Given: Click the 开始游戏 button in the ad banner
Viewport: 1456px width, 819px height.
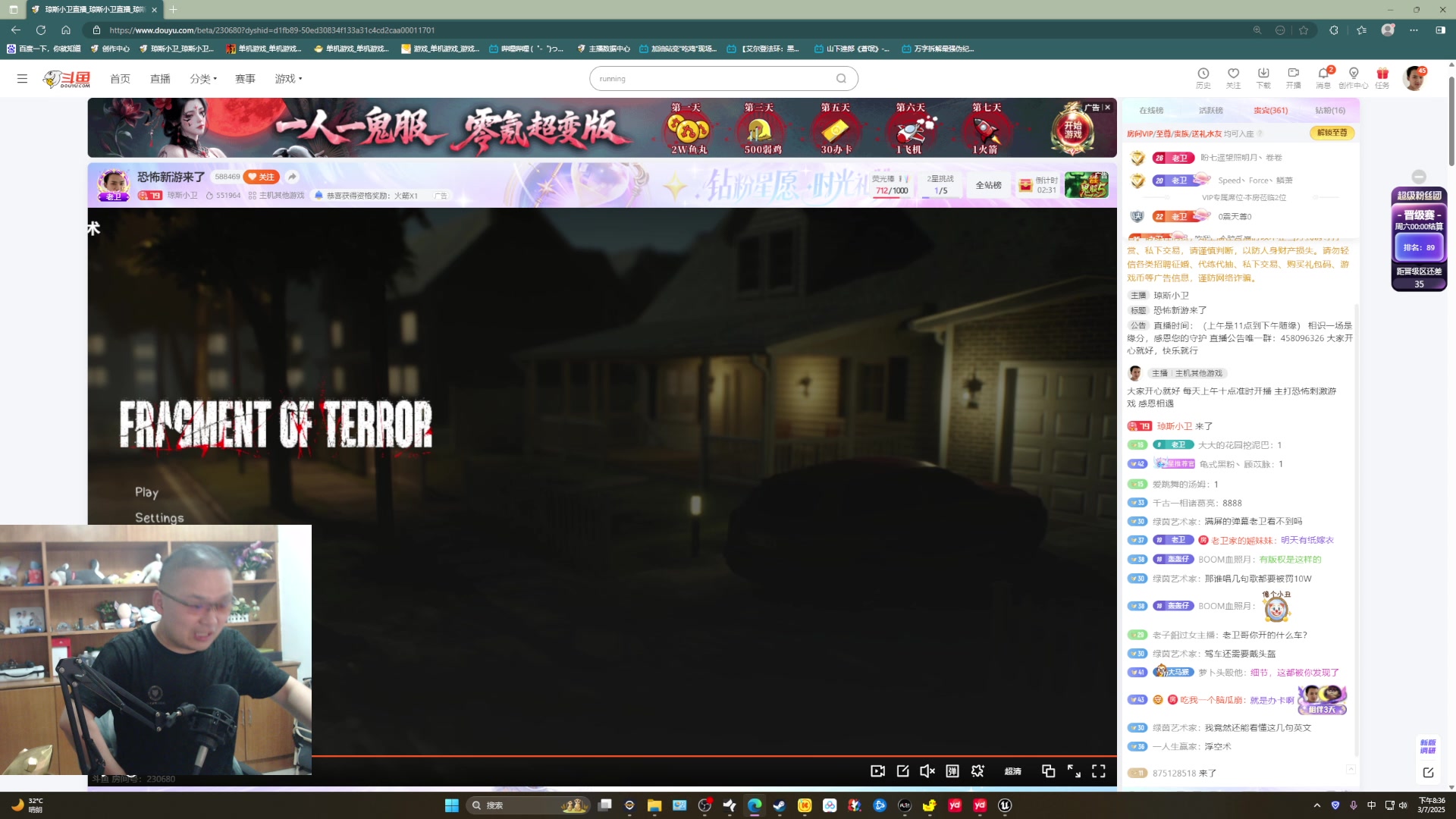Looking at the screenshot, I should coord(1072,129).
